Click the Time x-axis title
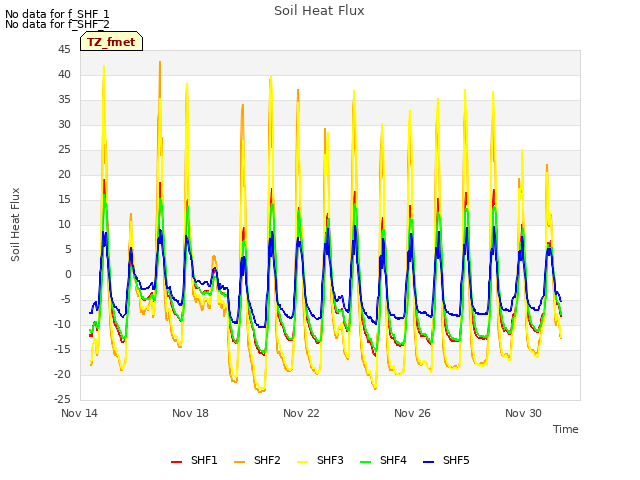 click(x=566, y=429)
